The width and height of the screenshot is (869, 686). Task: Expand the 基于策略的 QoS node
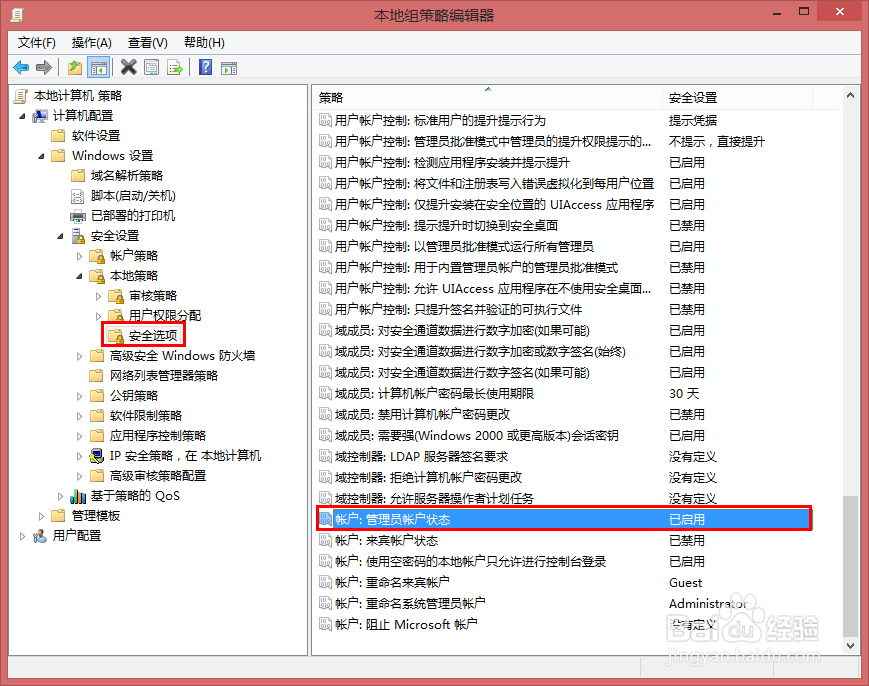coord(60,495)
